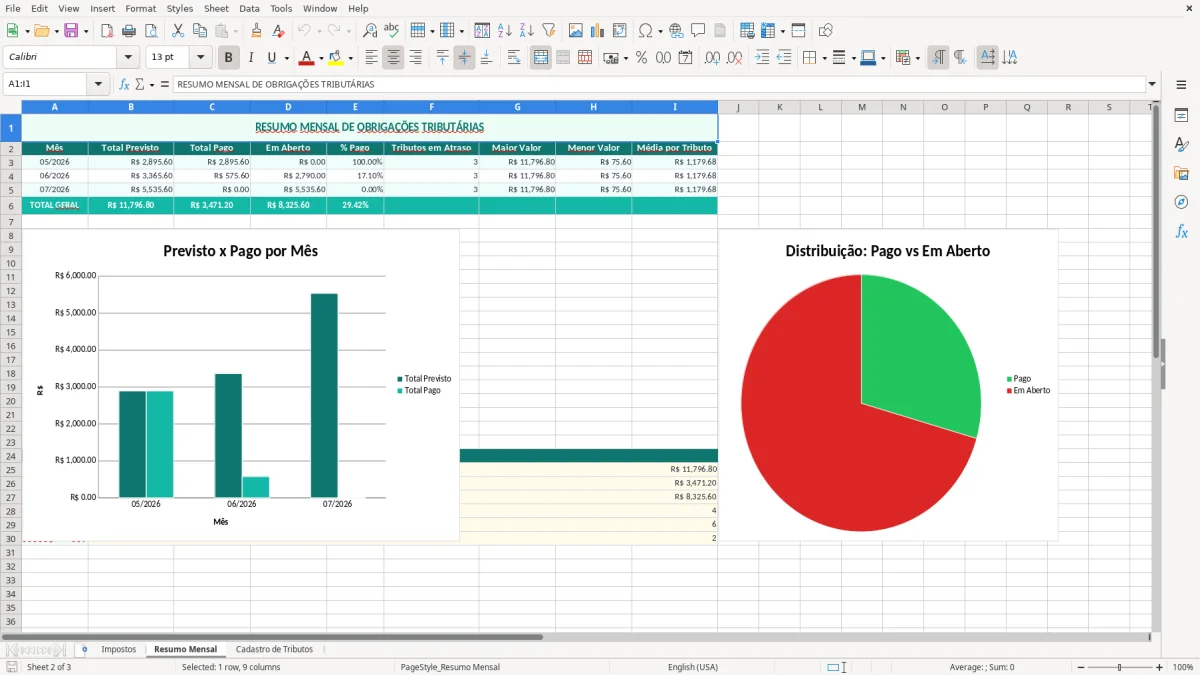This screenshot has width=1200, height=675.
Task: Open Print Preview toggle
Action: click(151, 31)
